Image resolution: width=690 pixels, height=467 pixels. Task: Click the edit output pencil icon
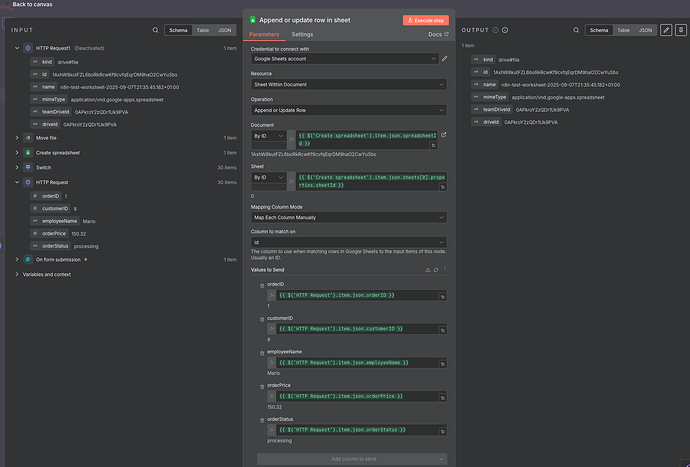tap(667, 31)
